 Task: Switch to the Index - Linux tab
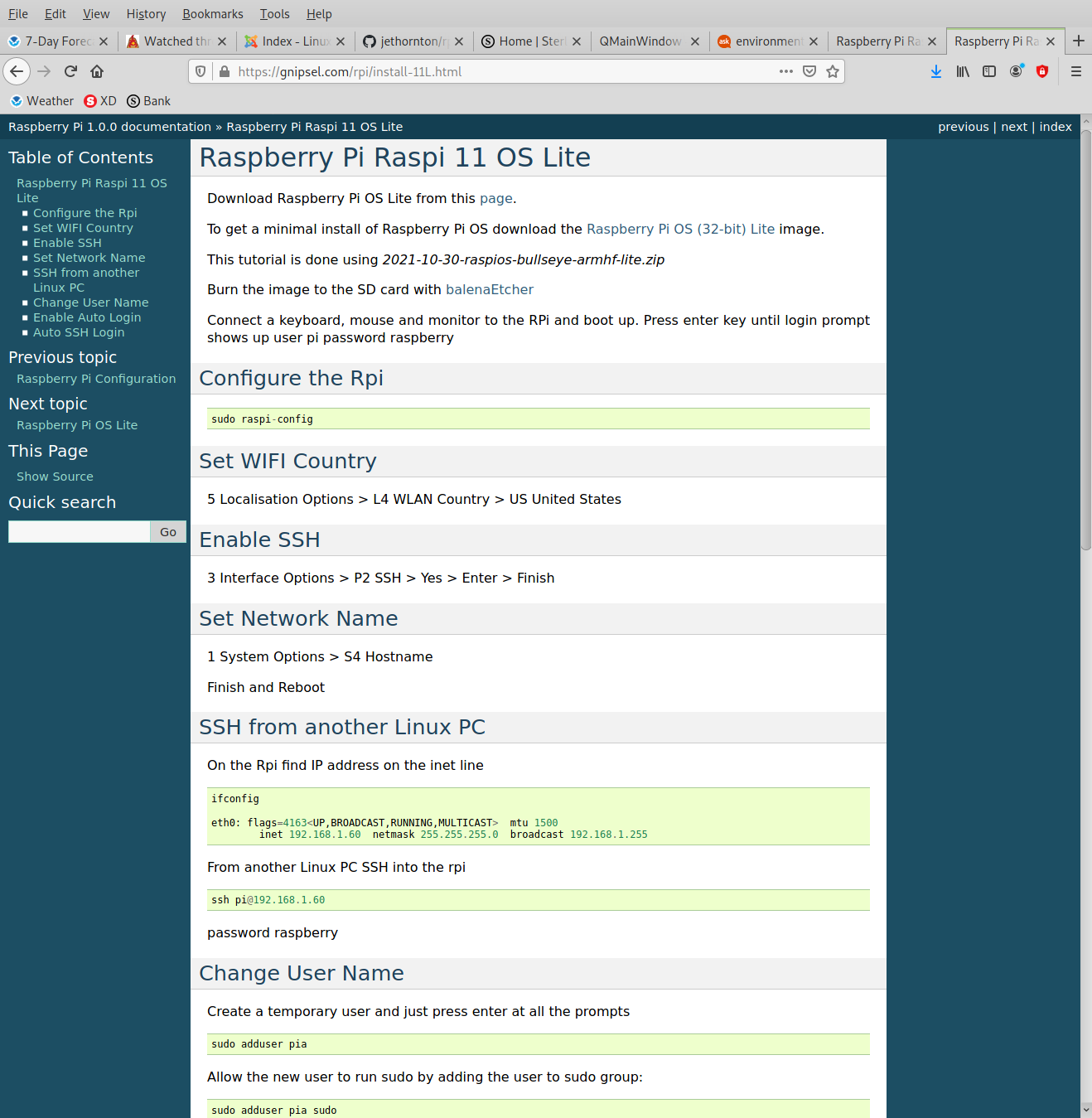[296, 41]
